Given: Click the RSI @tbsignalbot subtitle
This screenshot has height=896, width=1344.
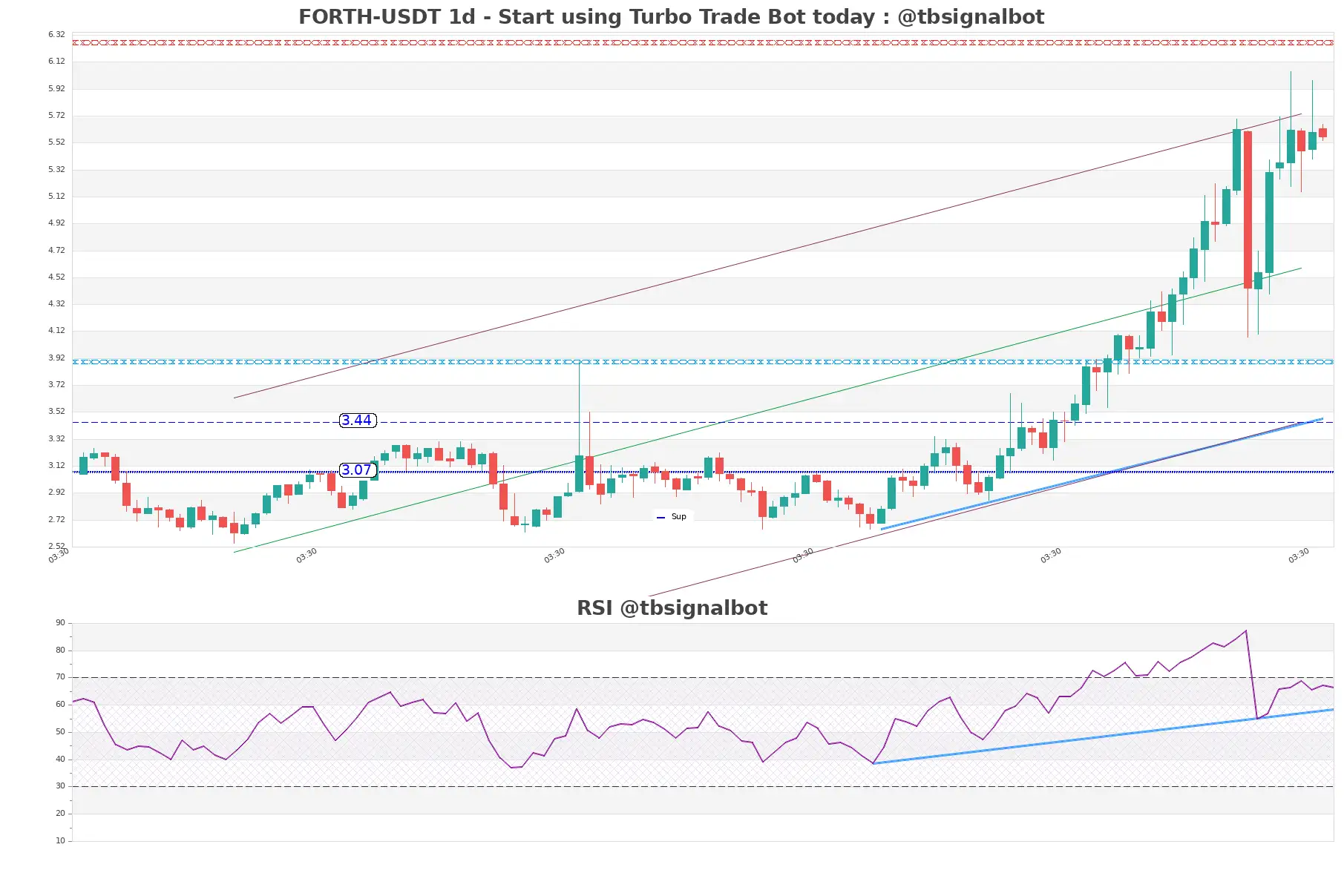Looking at the screenshot, I should tap(672, 608).
